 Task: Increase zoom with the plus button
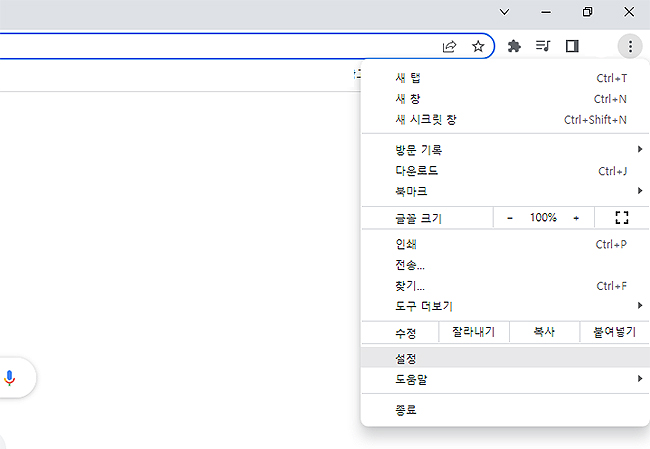[x=576, y=218]
